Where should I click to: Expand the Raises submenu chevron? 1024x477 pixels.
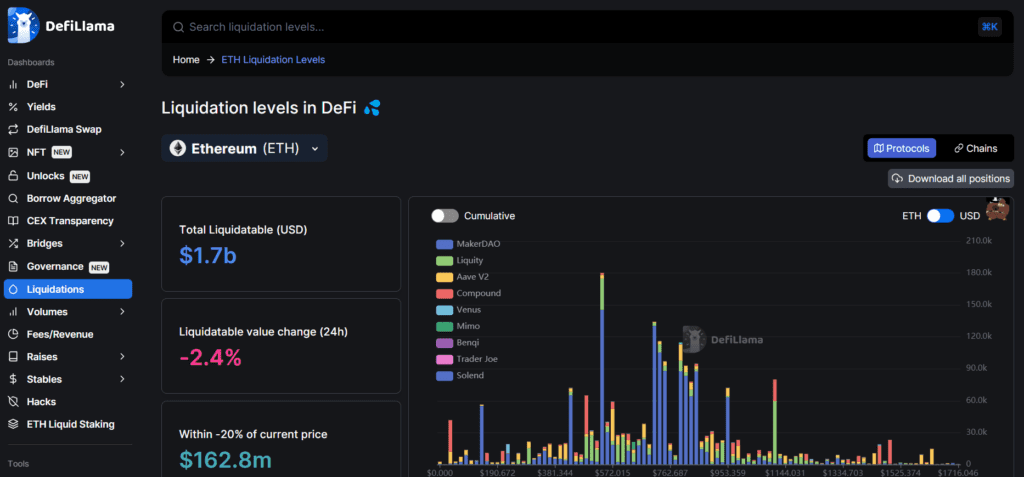[122, 357]
